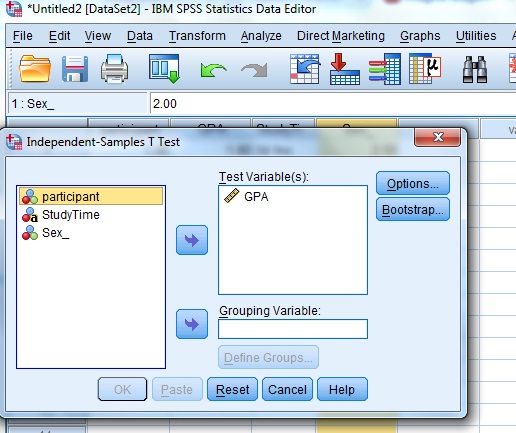Viewport: 516px width, 433px height.
Task: Move variable to Grouping Variable arrow button
Action: (x=192, y=324)
